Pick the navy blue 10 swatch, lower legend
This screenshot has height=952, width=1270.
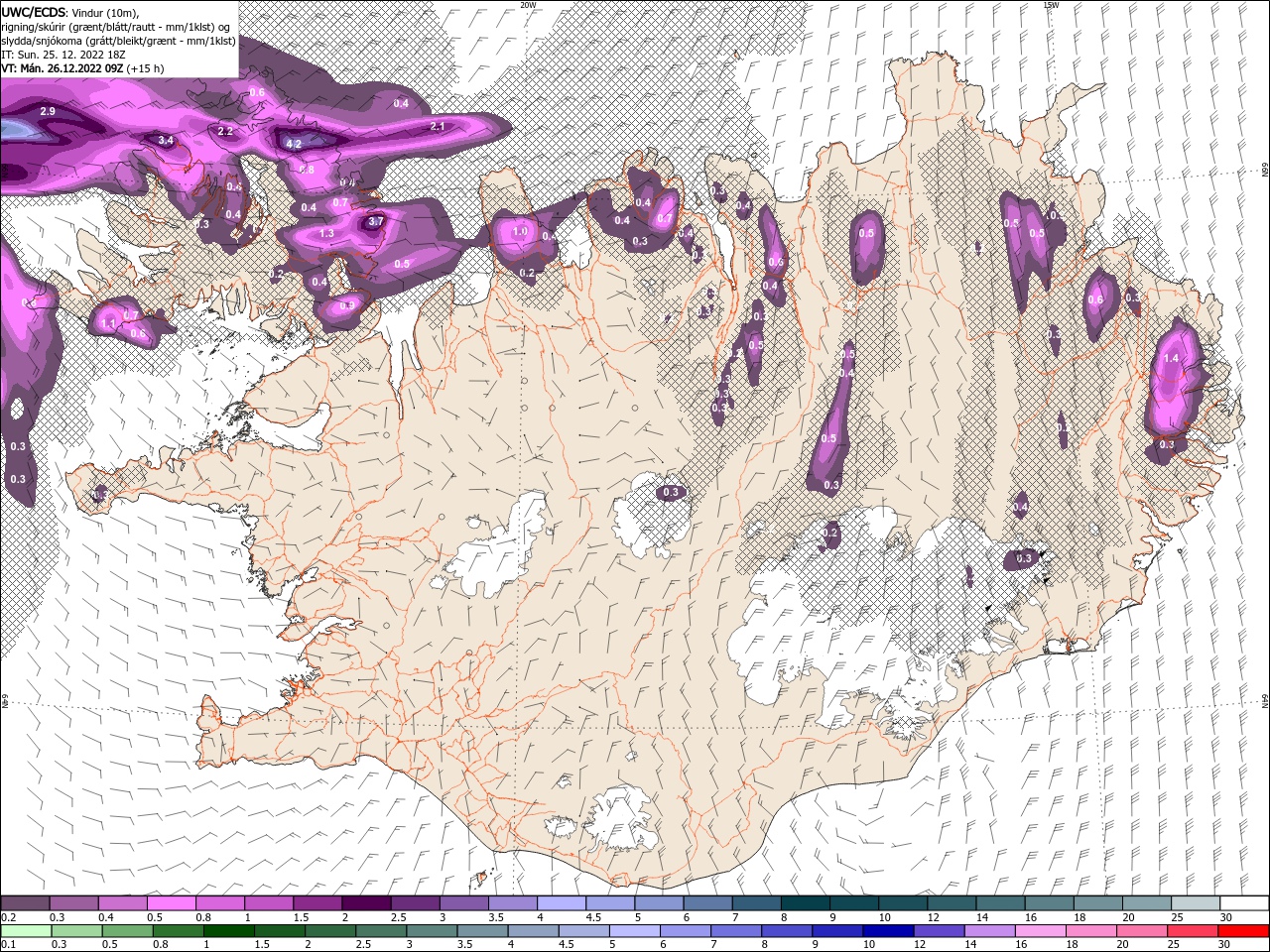click(x=888, y=931)
